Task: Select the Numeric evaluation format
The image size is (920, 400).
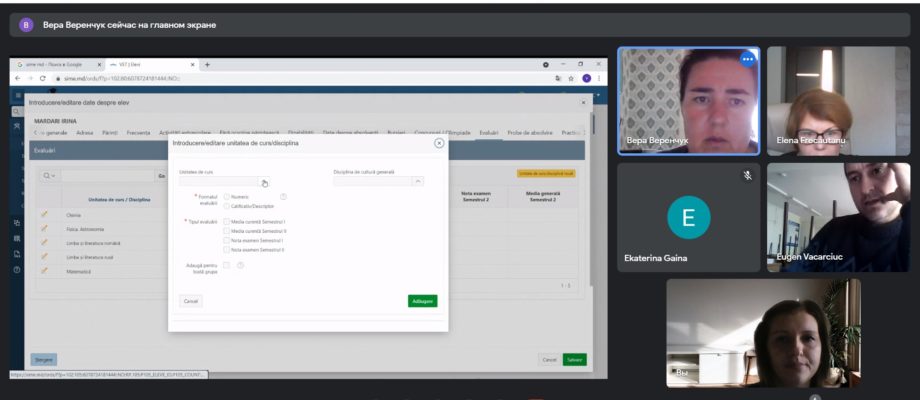Action: tap(226, 197)
